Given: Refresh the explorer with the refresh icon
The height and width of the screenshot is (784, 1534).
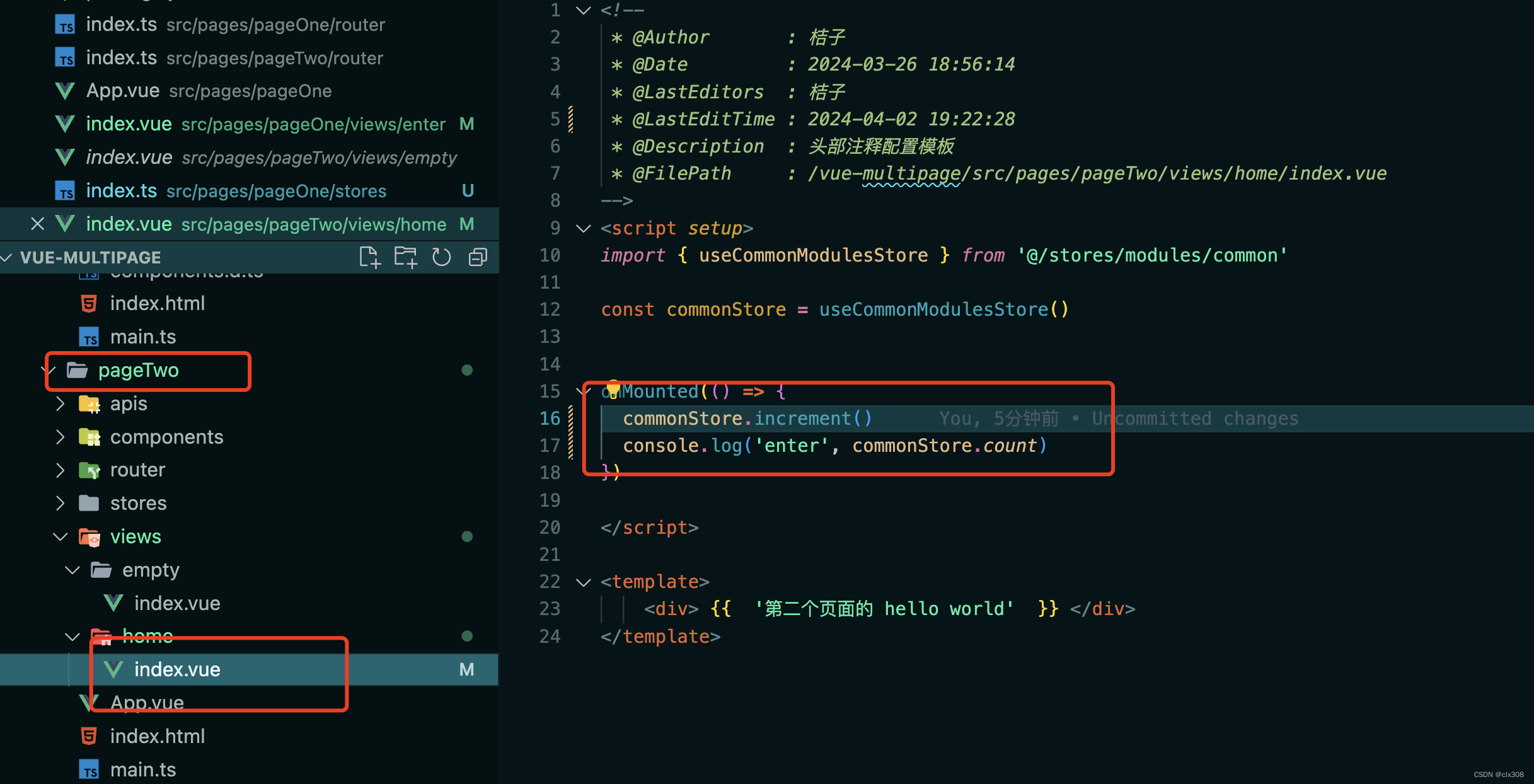Looking at the screenshot, I should click(441, 257).
